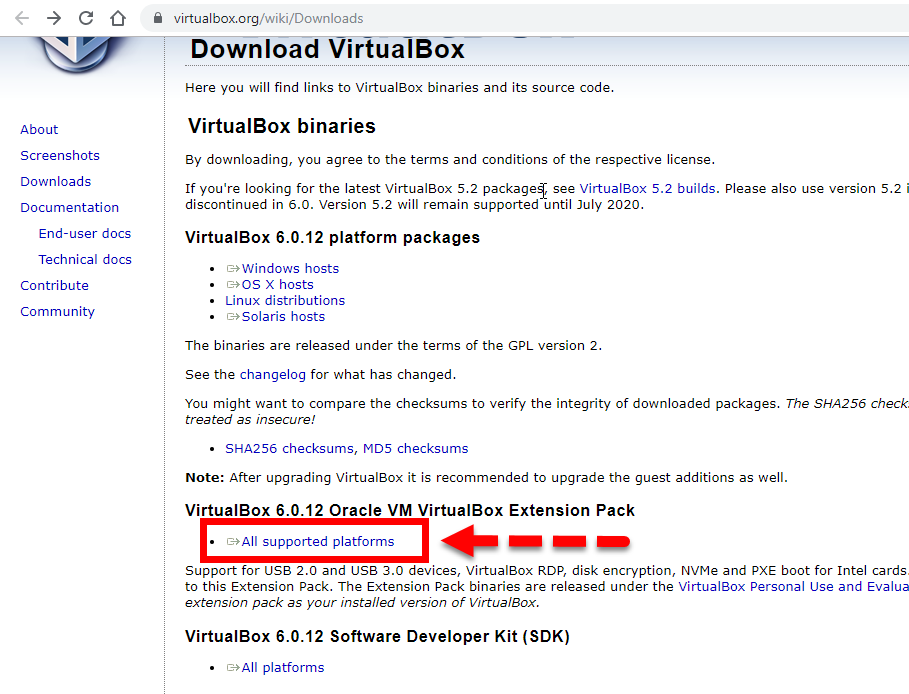Select Downloads in the left sidebar
The height and width of the screenshot is (694, 909).
coord(55,181)
